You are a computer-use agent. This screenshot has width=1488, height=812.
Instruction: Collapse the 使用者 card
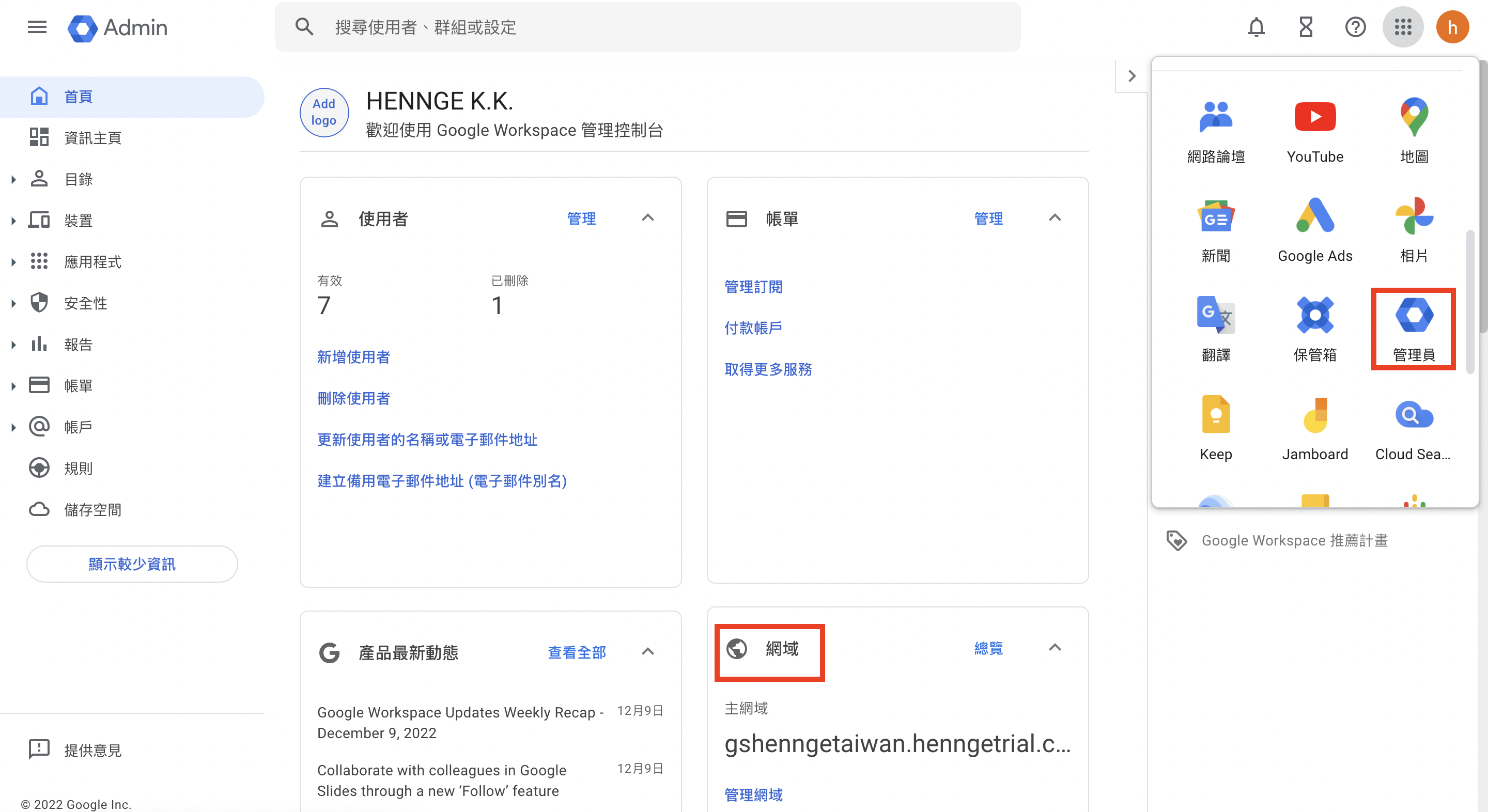click(647, 218)
